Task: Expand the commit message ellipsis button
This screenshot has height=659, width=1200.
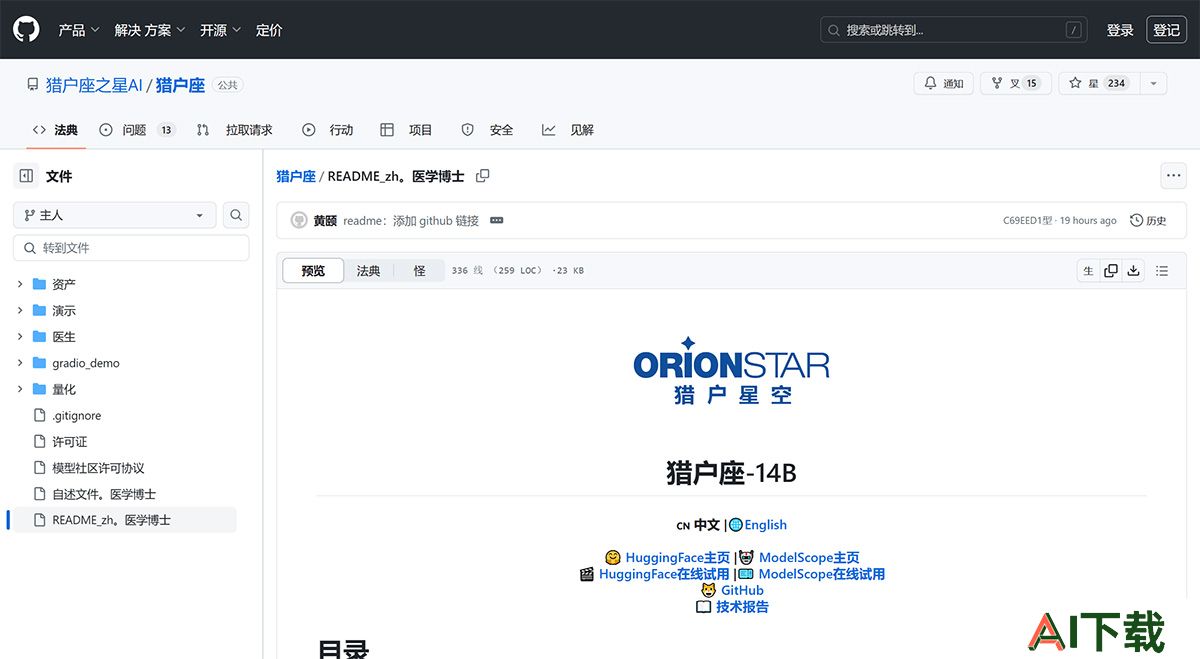Action: [496, 220]
